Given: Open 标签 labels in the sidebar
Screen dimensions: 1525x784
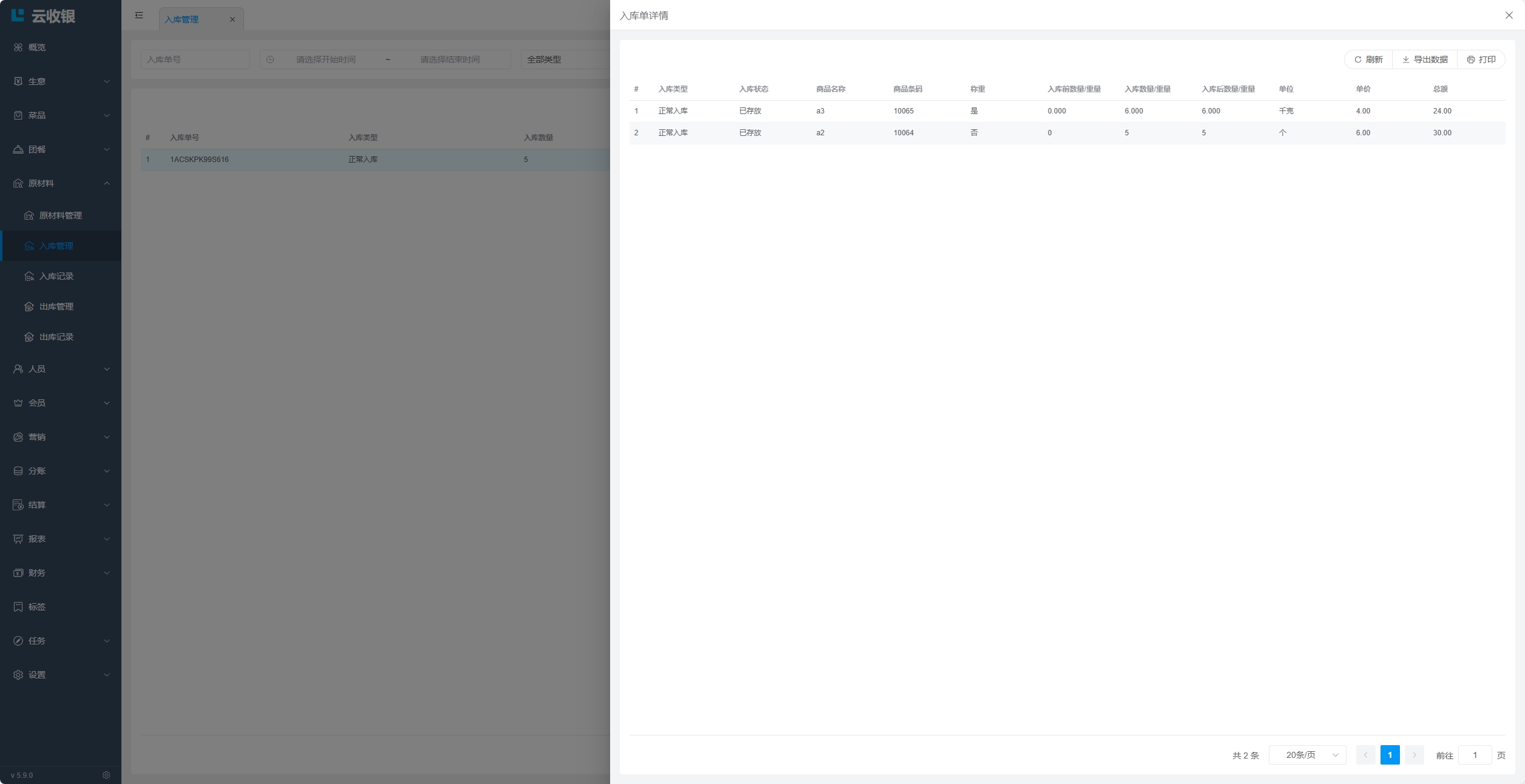Looking at the screenshot, I should (36, 607).
